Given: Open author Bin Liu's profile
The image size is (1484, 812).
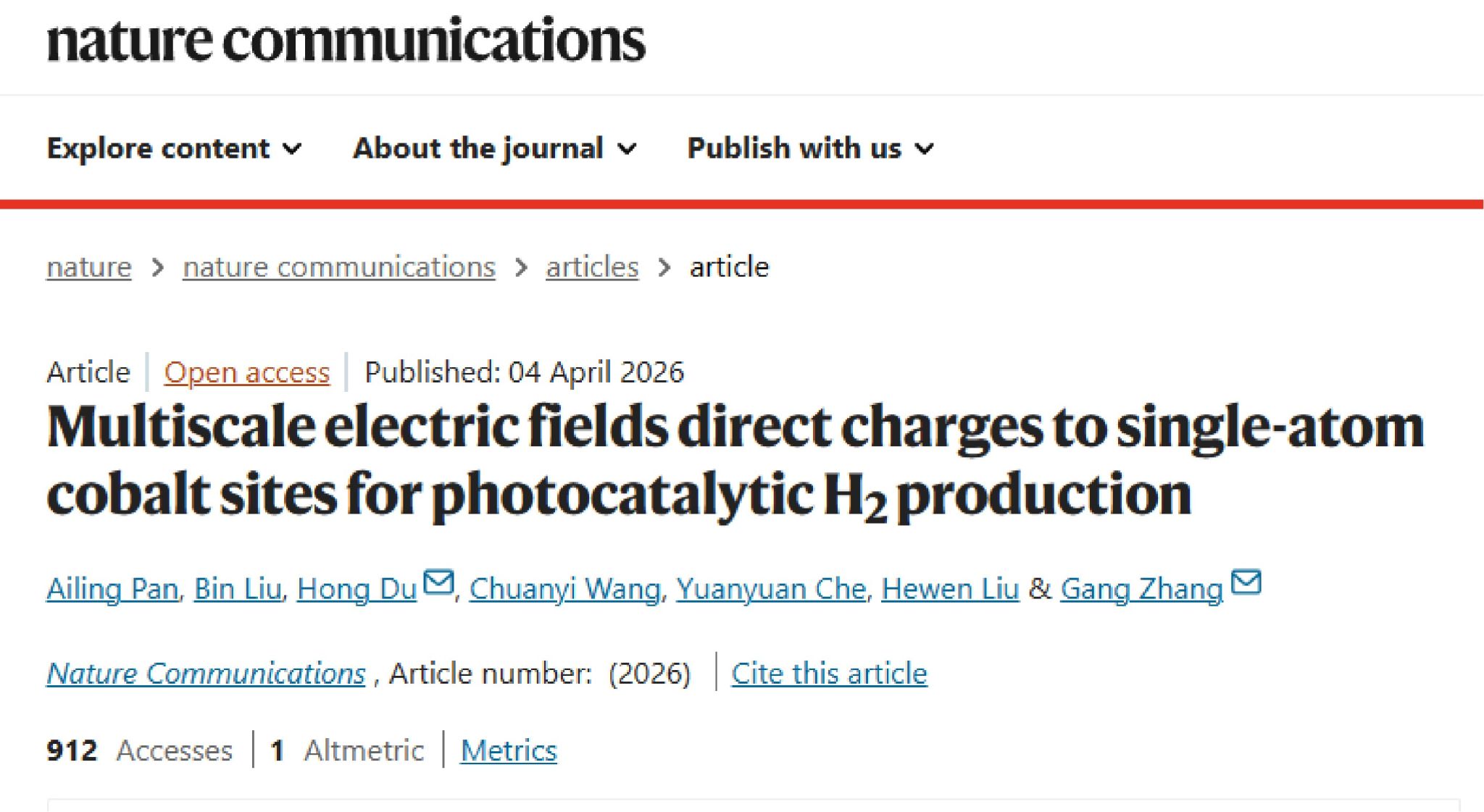Looking at the screenshot, I should click(x=238, y=589).
